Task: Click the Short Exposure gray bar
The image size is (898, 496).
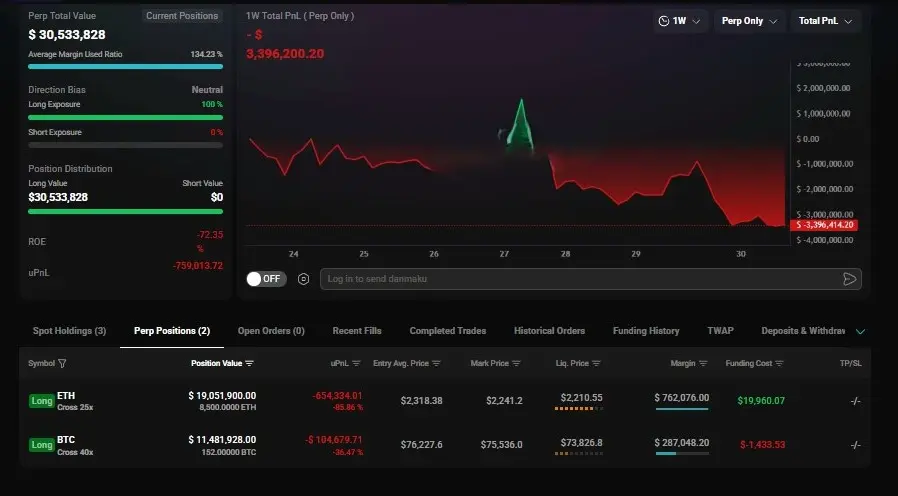Action: pyautogui.click(x=125, y=145)
